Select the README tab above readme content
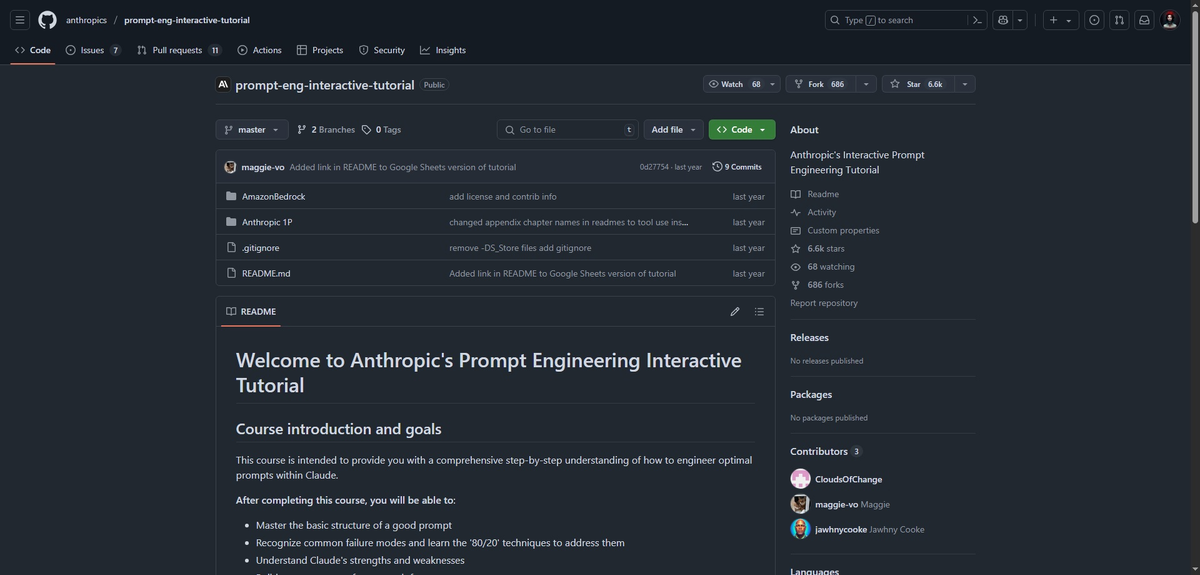Image resolution: width=1200 pixels, height=575 pixels. pyautogui.click(x=251, y=311)
